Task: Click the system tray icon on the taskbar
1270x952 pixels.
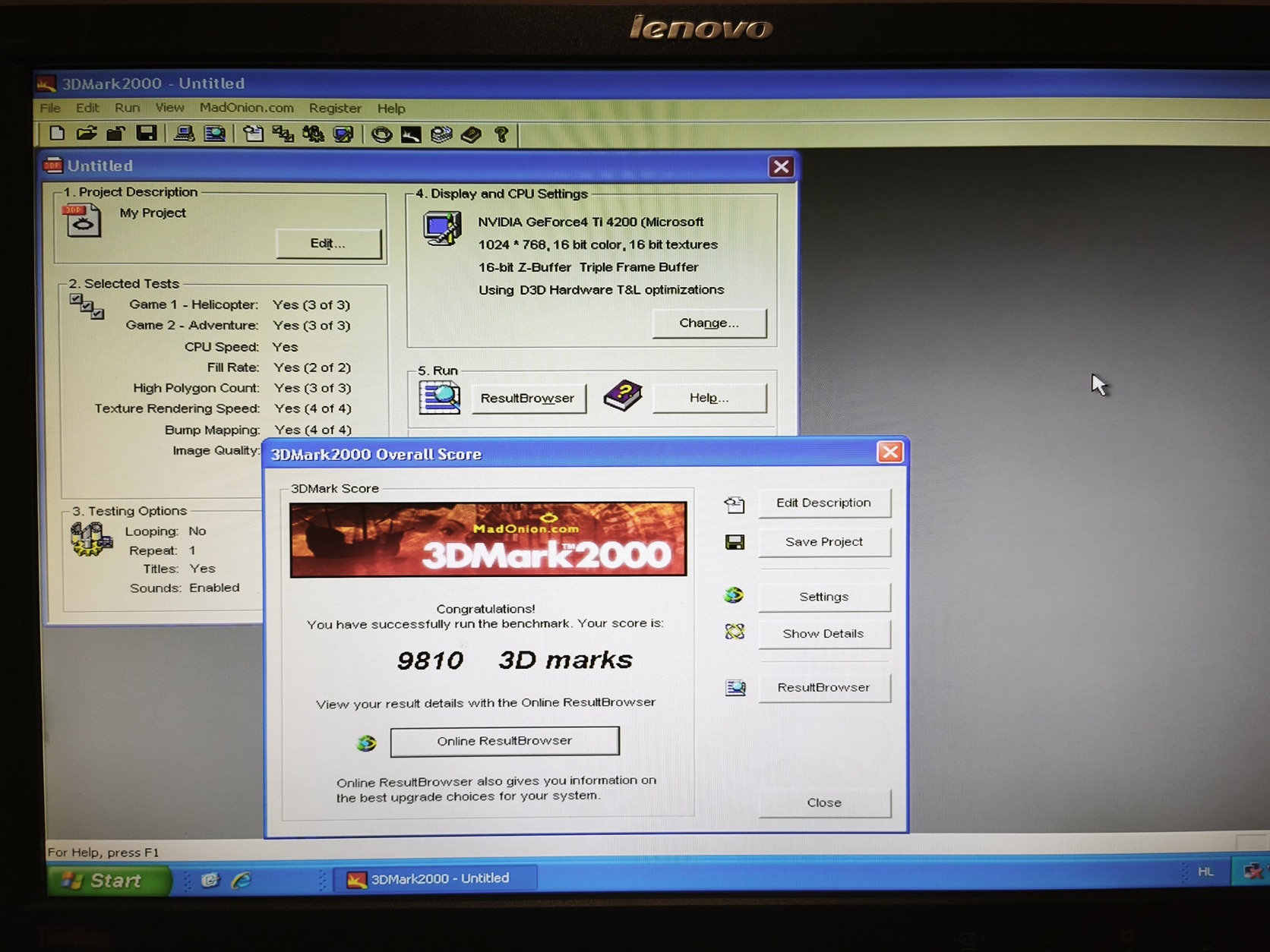Action: coord(1252,872)
